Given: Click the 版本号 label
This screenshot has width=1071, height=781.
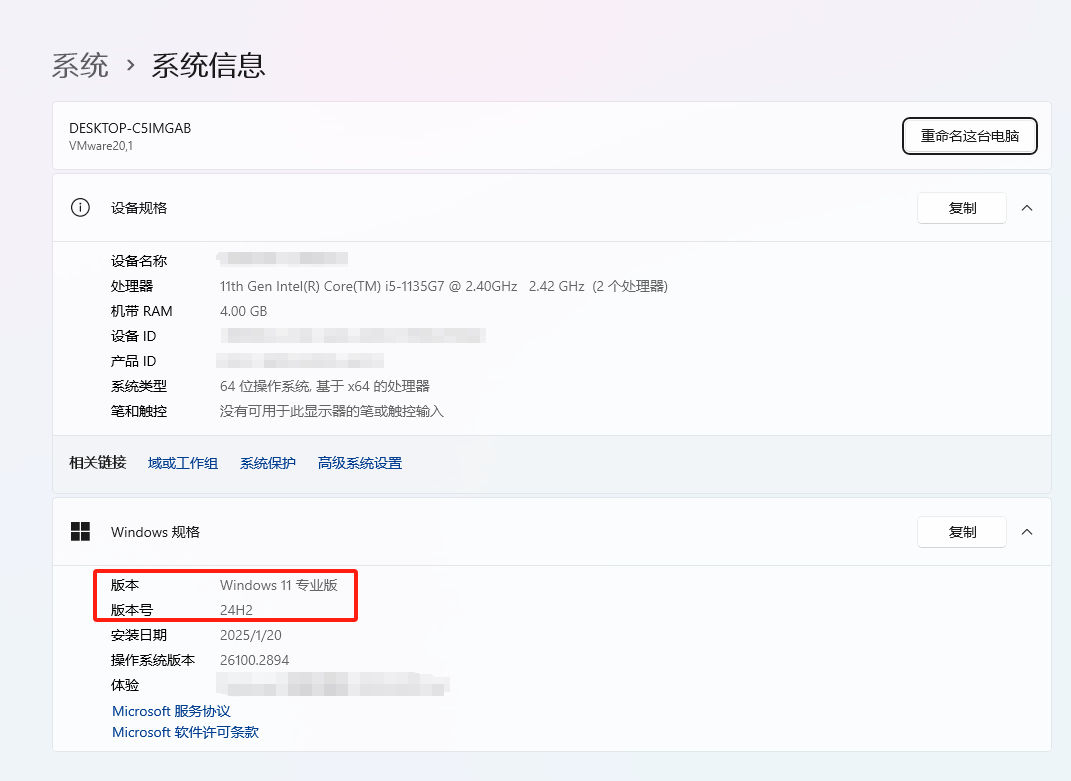Looking at the screenshot, I should (132, 610).
